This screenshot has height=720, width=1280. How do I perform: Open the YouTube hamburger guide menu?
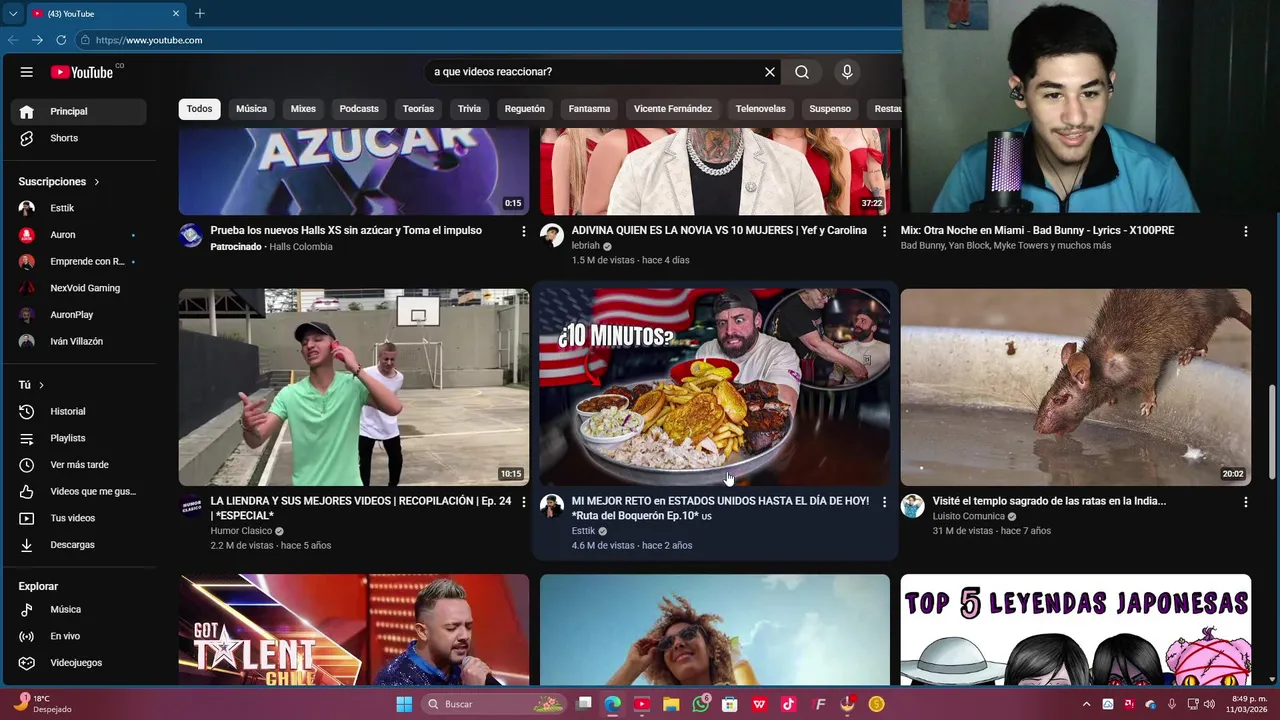27,72
